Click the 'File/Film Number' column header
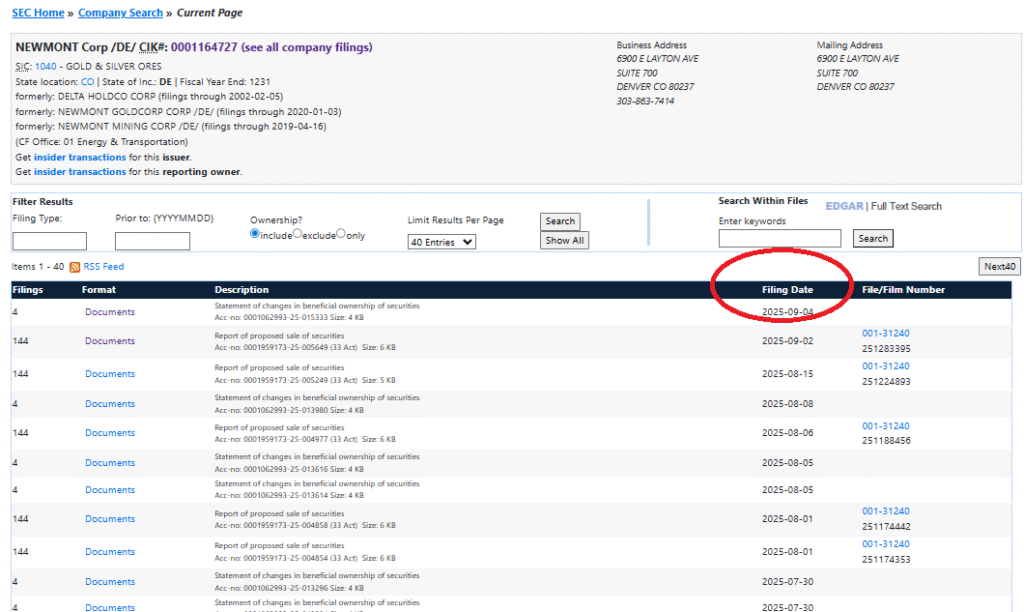Image resolution: width=1024 pixels, height=612 pixels. (903, 289)
